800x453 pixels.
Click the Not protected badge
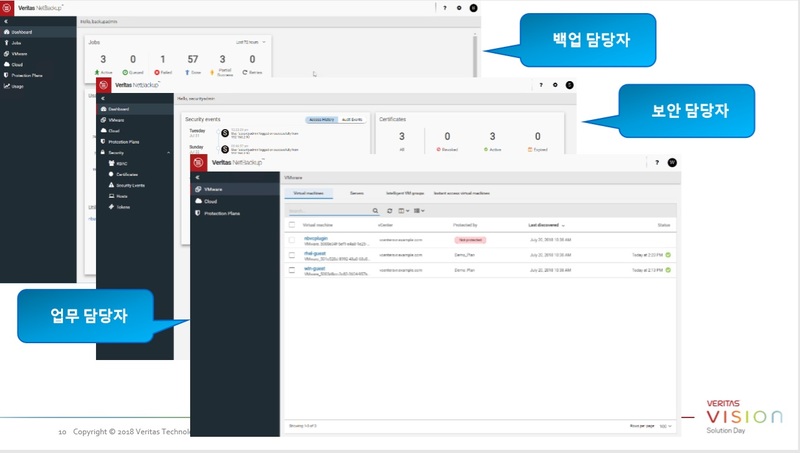tap(470, 240)
